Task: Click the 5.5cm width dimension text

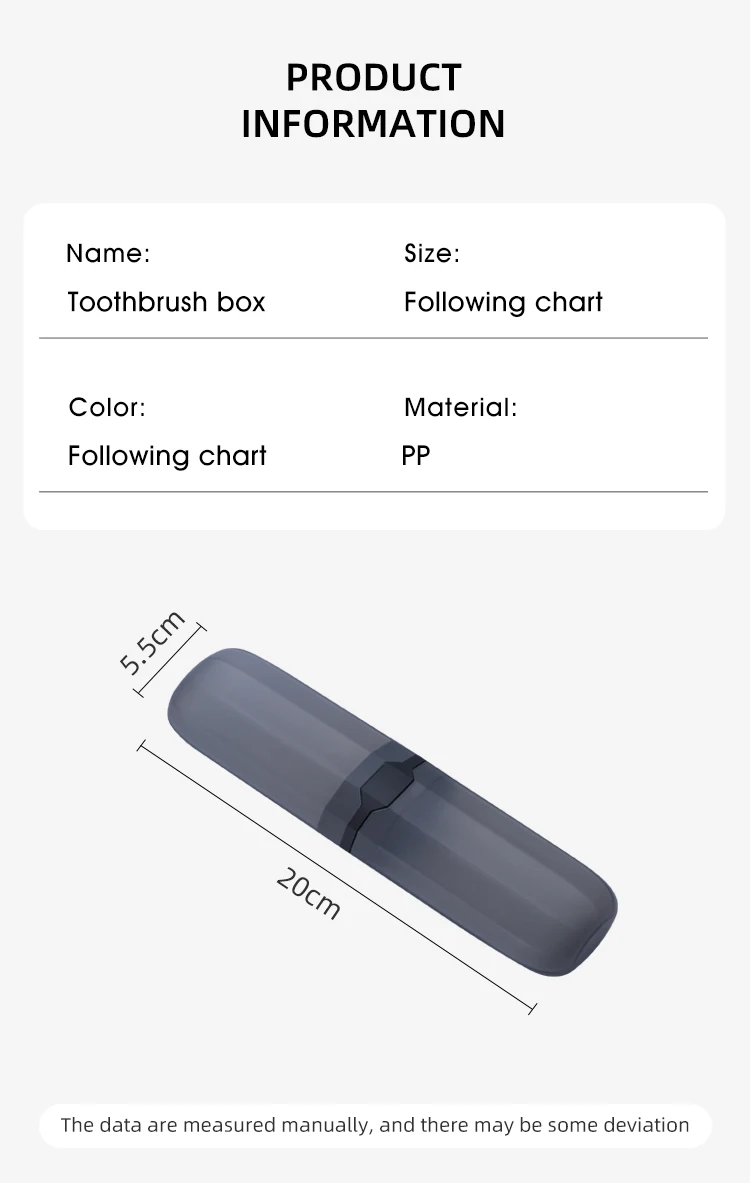Action: point(152,642)
